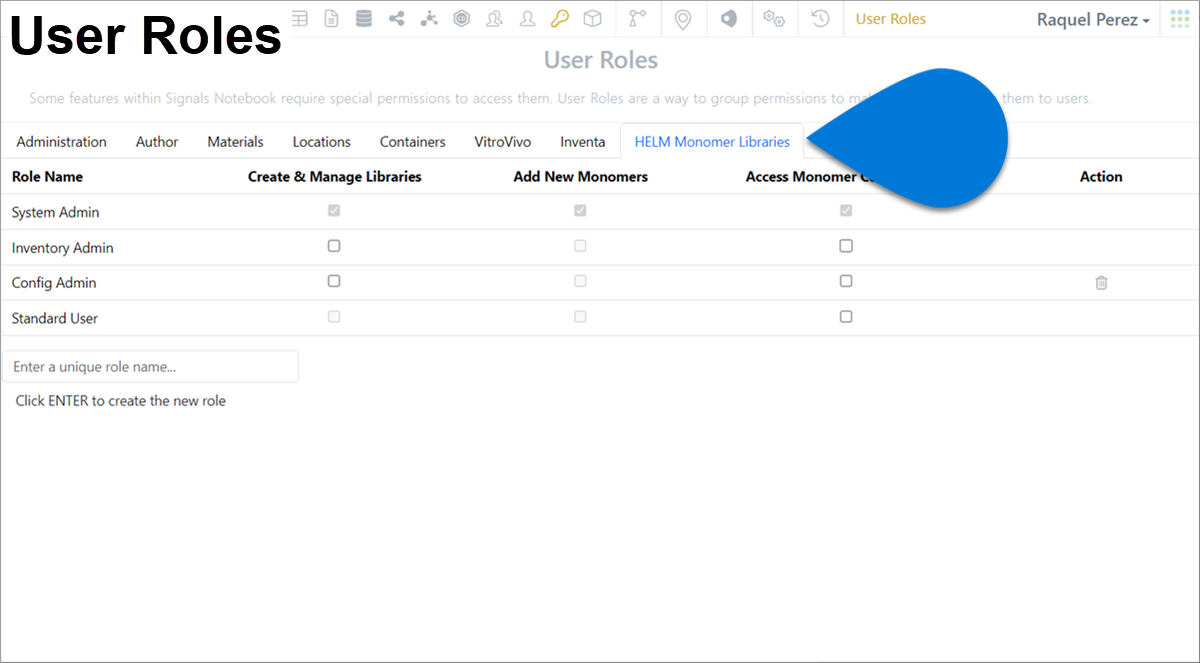The image size is (1200, 663).
Task: Click the database stack icon
Action: [x=363, y=18]
